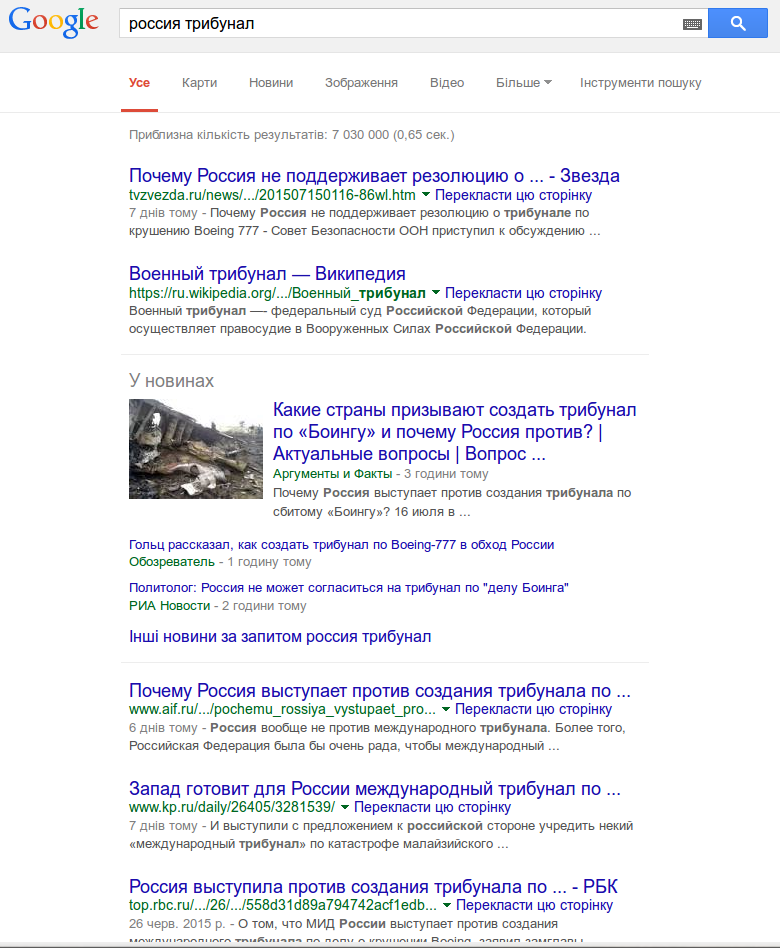
Task: Click source 'РИА Новости' label
Action: pyautogui.click(x=169, y=606)
